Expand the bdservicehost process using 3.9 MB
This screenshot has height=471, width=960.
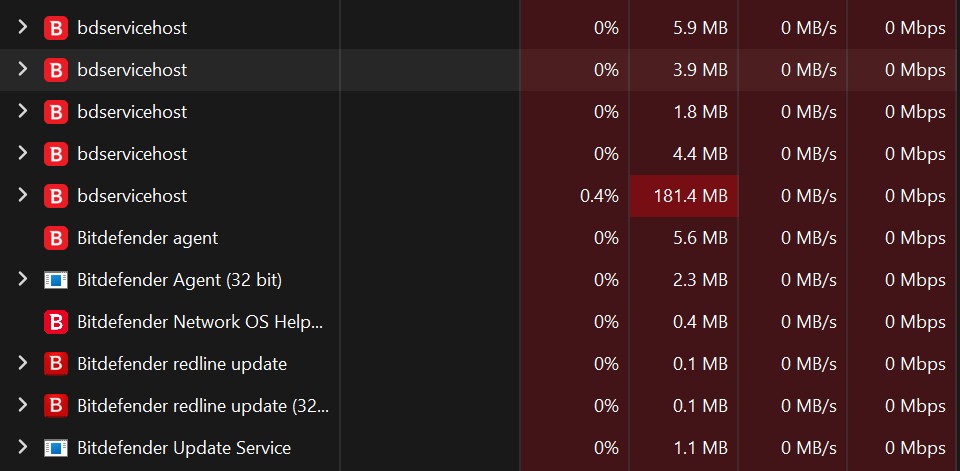[x=23, y=69]
